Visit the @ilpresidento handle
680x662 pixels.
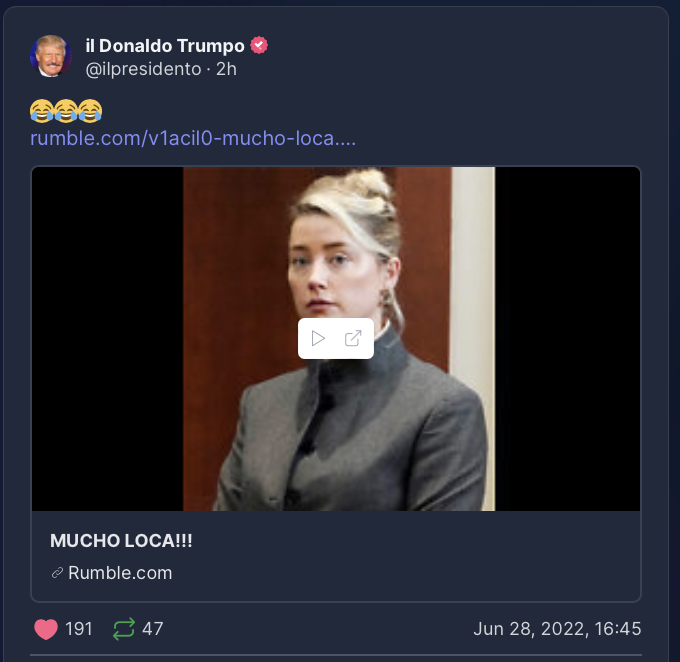point(144,69)
